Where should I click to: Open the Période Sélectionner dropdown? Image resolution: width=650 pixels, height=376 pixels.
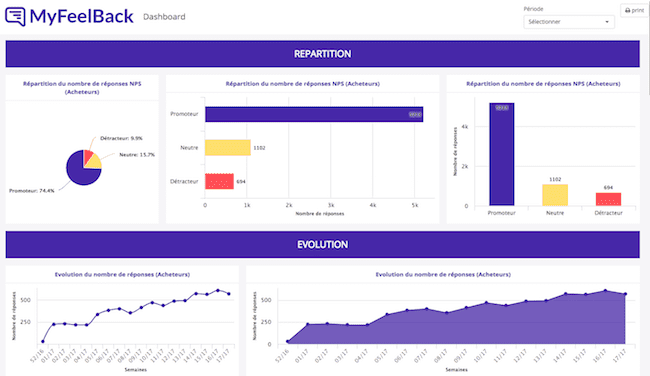[569, 22]
